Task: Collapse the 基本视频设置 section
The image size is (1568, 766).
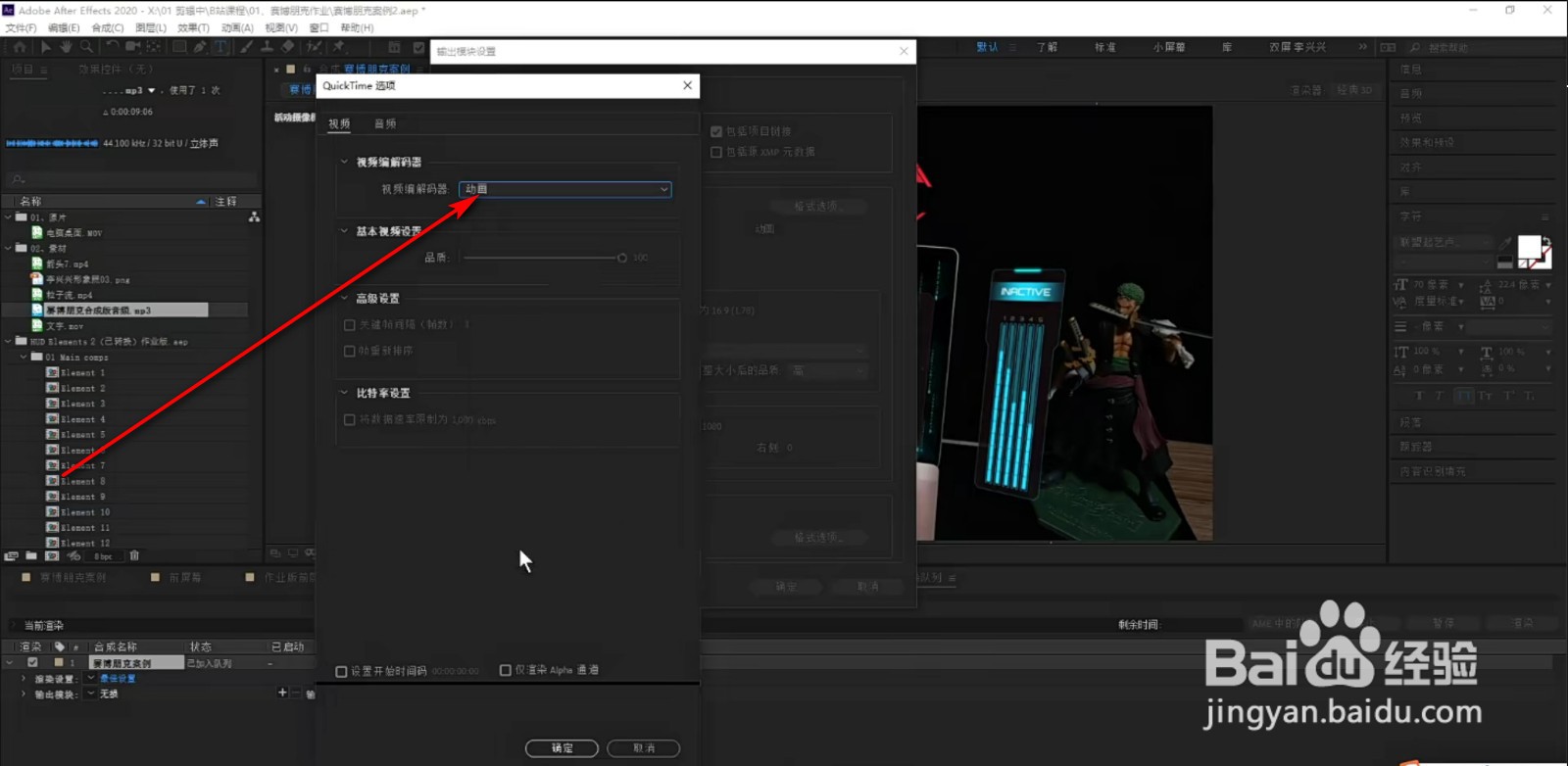Action: [344, 231]
